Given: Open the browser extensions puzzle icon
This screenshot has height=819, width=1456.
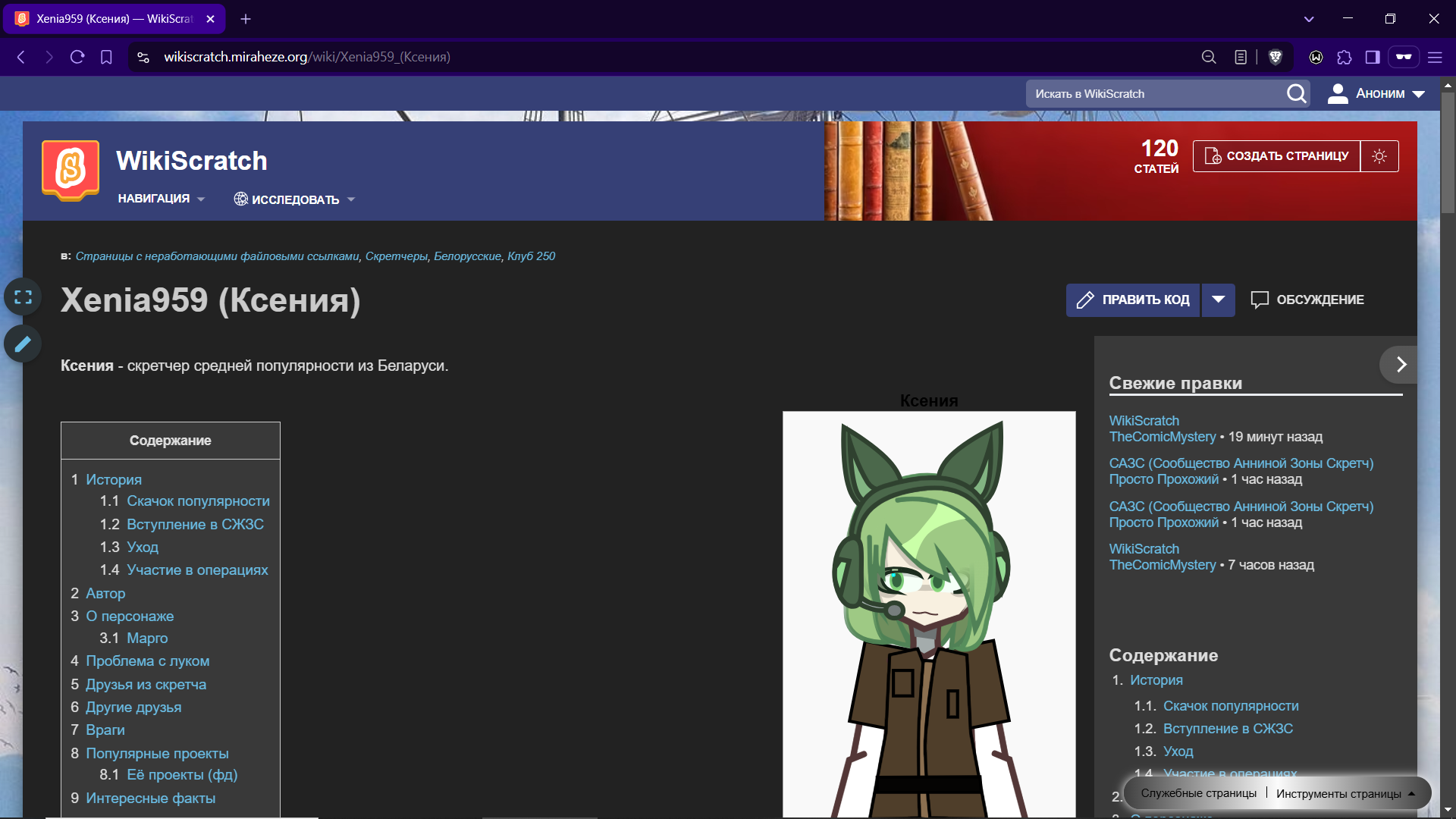Looking at the screenshot, I should point(1345,57).
